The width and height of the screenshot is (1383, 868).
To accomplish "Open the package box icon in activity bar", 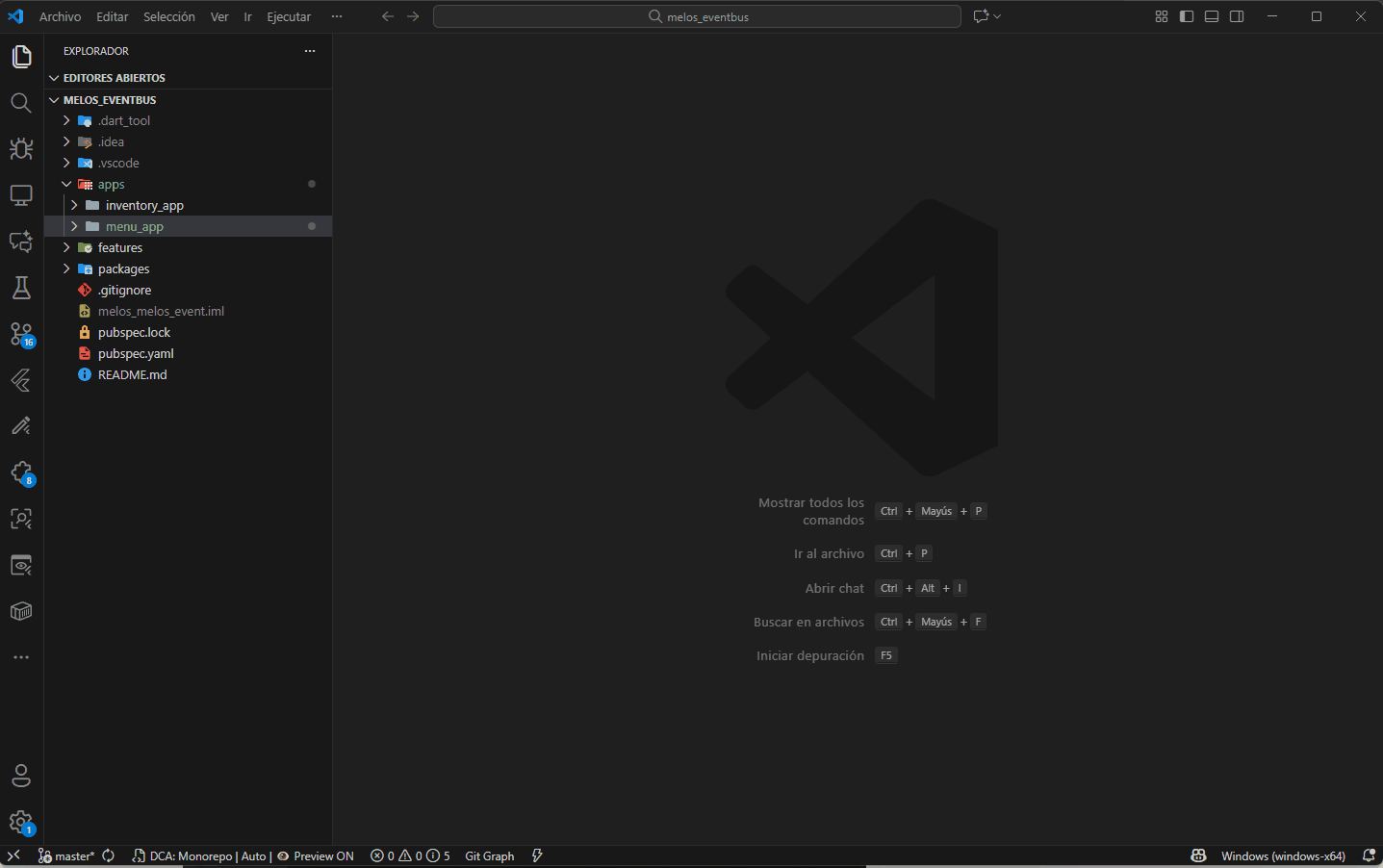I will (x=21, y=611).
